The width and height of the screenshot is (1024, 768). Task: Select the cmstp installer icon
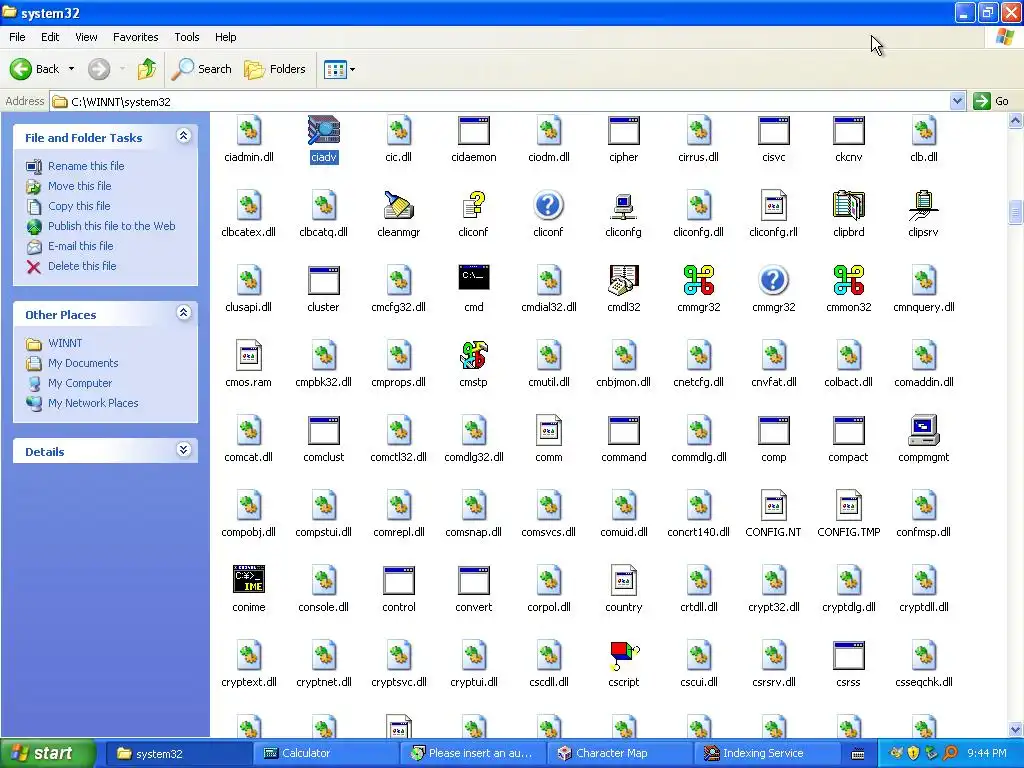coord(473,356)
